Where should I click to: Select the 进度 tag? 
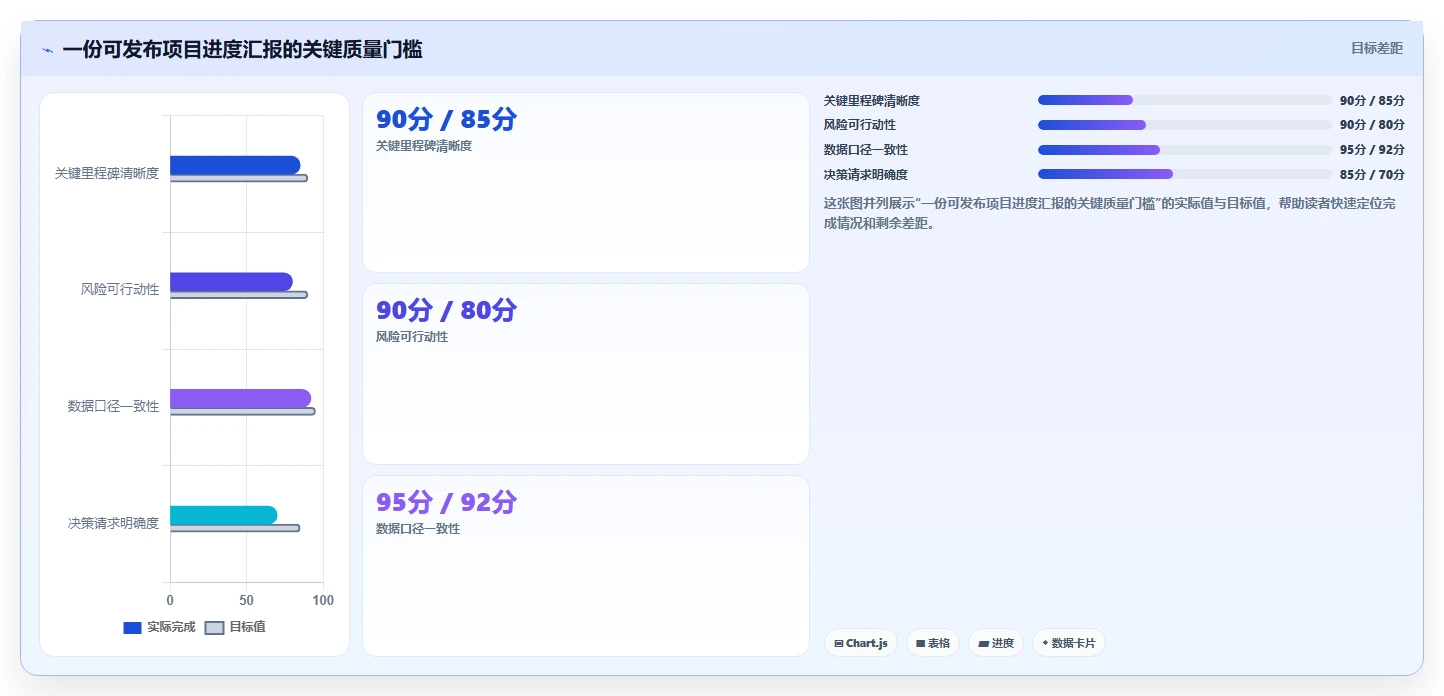(x=996, y=643)
